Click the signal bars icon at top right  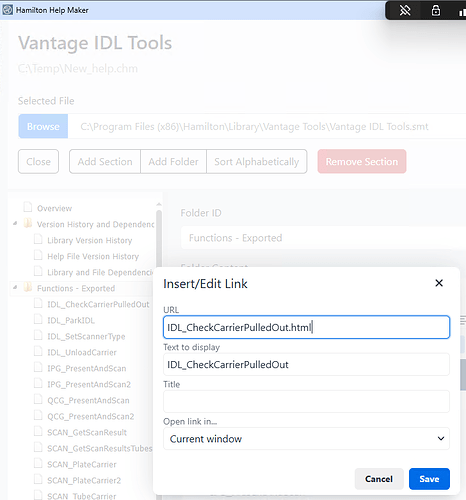tap(462, 12)
